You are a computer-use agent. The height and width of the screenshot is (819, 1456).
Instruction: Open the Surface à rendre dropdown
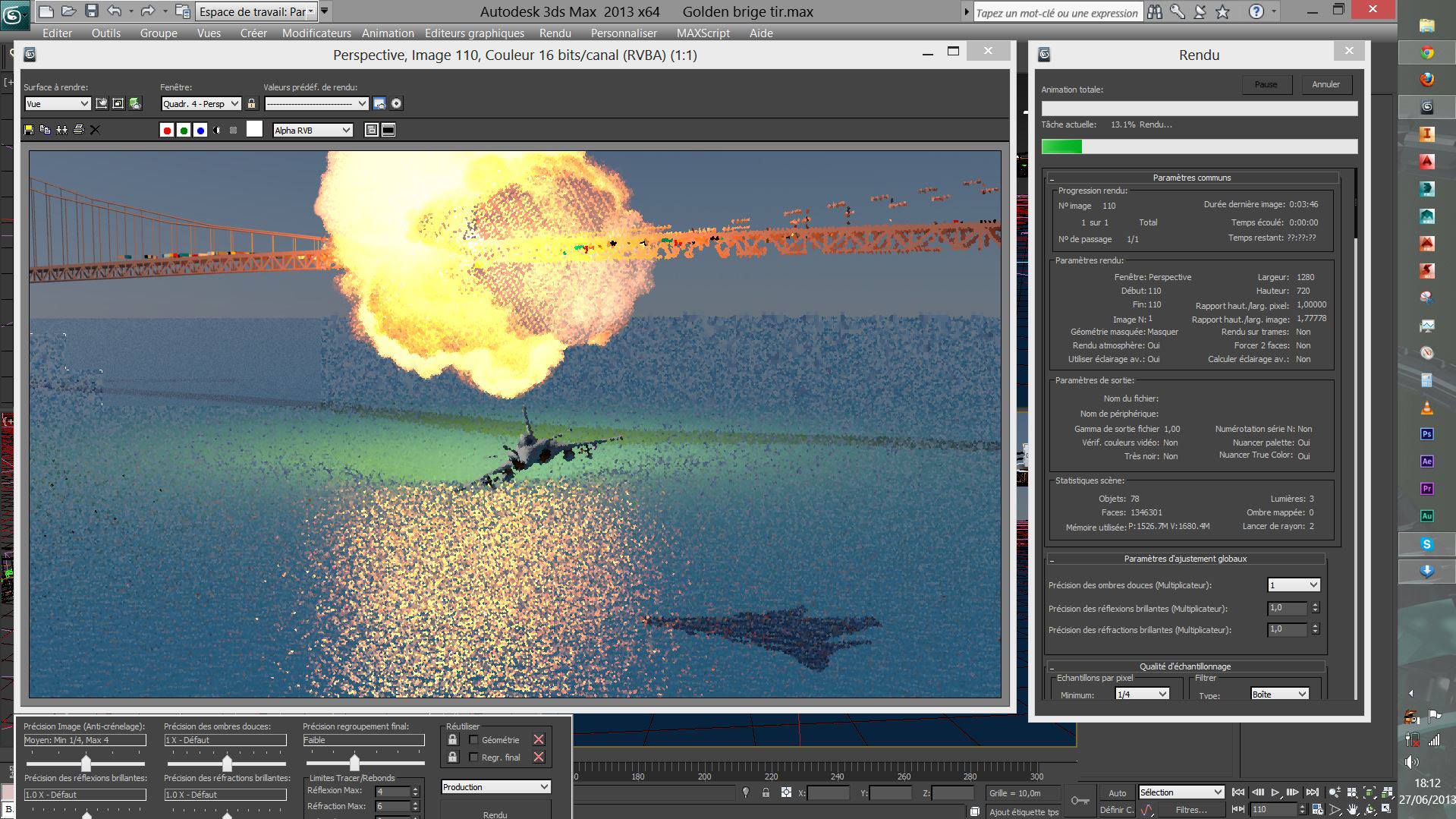(x=57, y=104)
